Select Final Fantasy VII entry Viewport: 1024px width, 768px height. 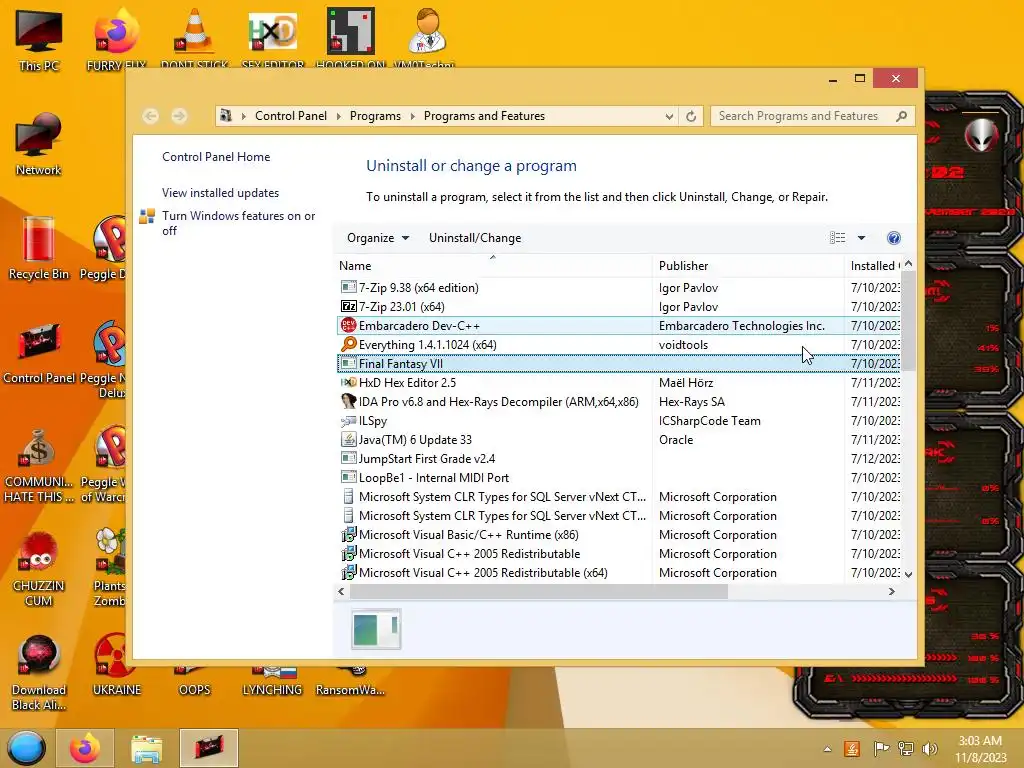(x=618, y=364)
